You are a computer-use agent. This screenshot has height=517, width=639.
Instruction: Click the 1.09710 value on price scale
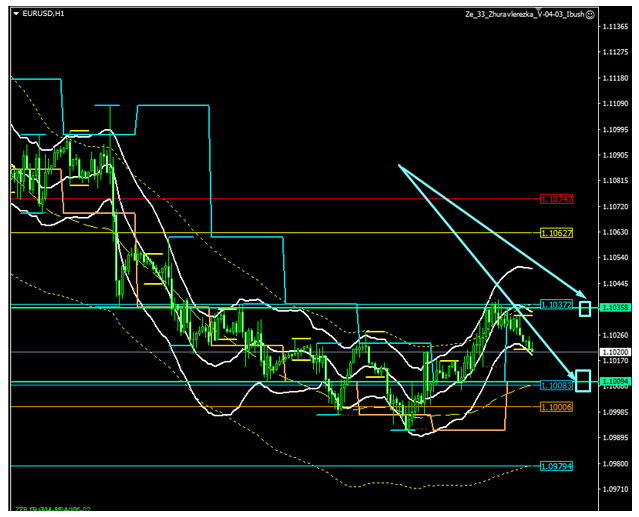pos(615,490)
